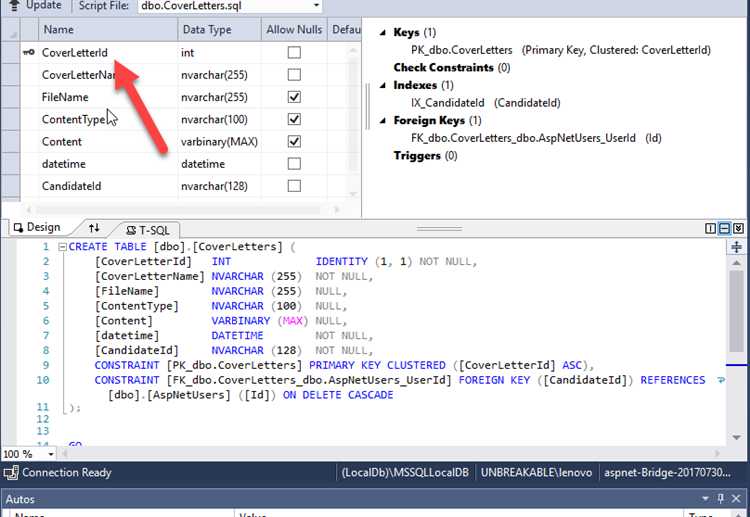
Task: Uncheck Allow Nulls for Content column
Action: click(x=294, y=141)
